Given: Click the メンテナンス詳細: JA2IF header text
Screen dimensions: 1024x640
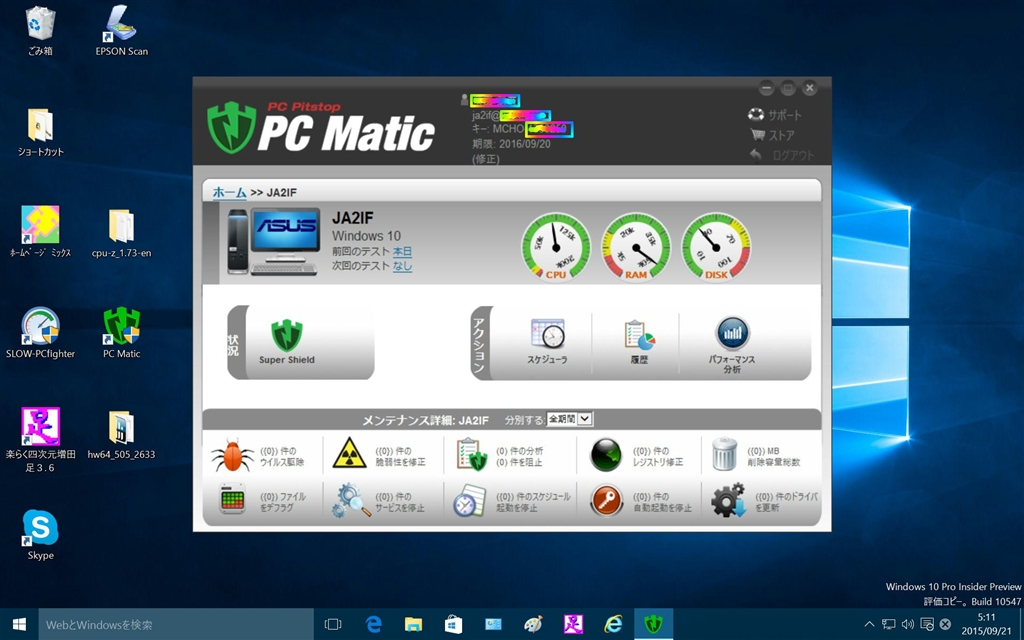Looking at the screenshot, I should click(x=425, y=420).
